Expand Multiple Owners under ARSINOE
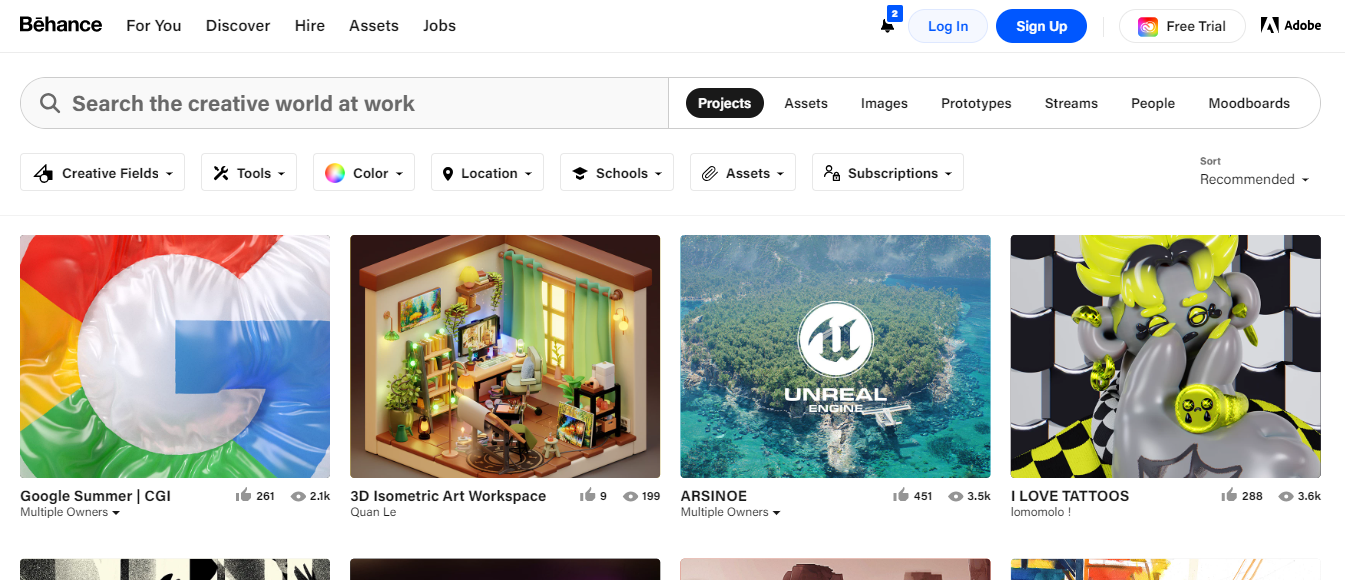This screenshot has width=1345, height=580. click(730, 513)
